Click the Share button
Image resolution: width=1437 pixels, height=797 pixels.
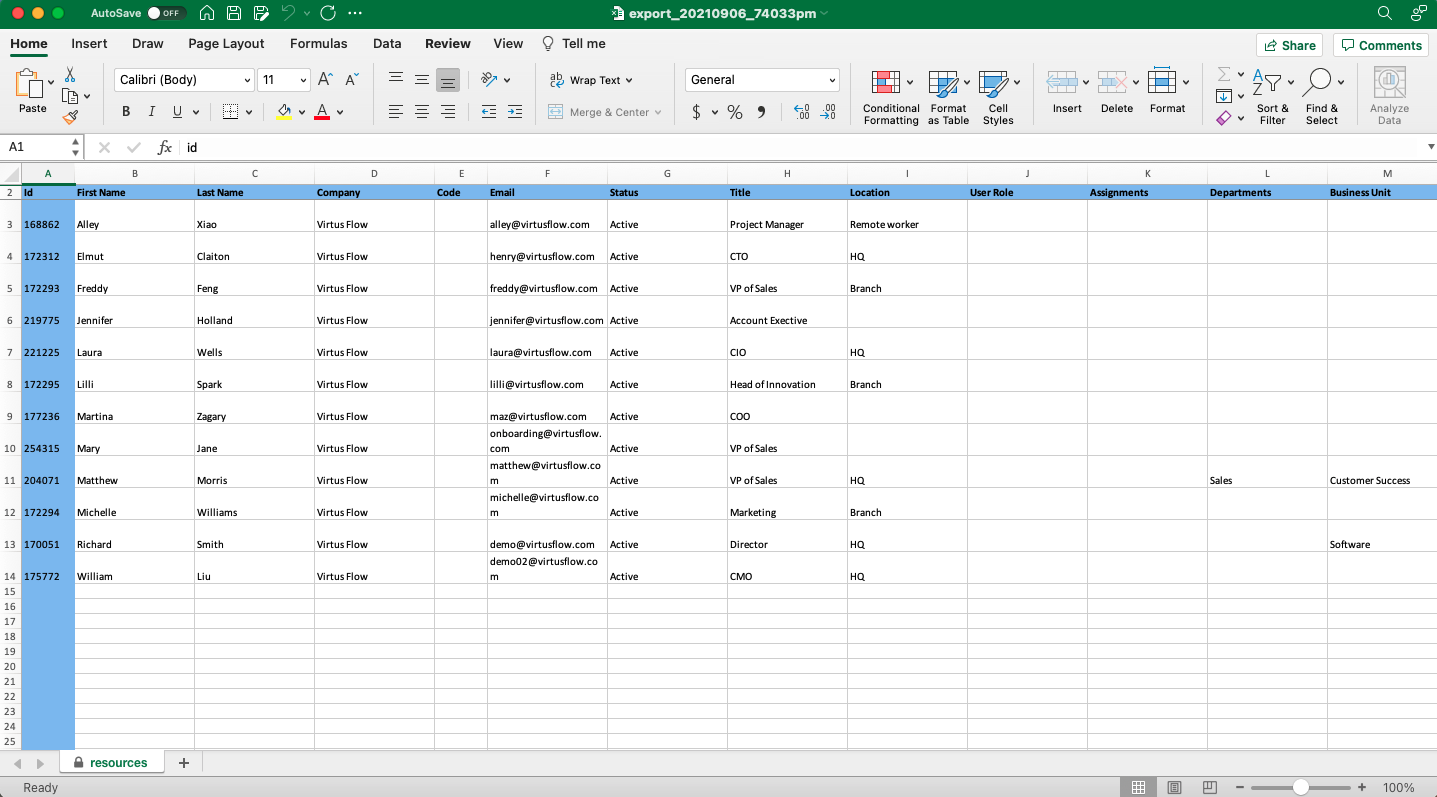[1289, 45]
